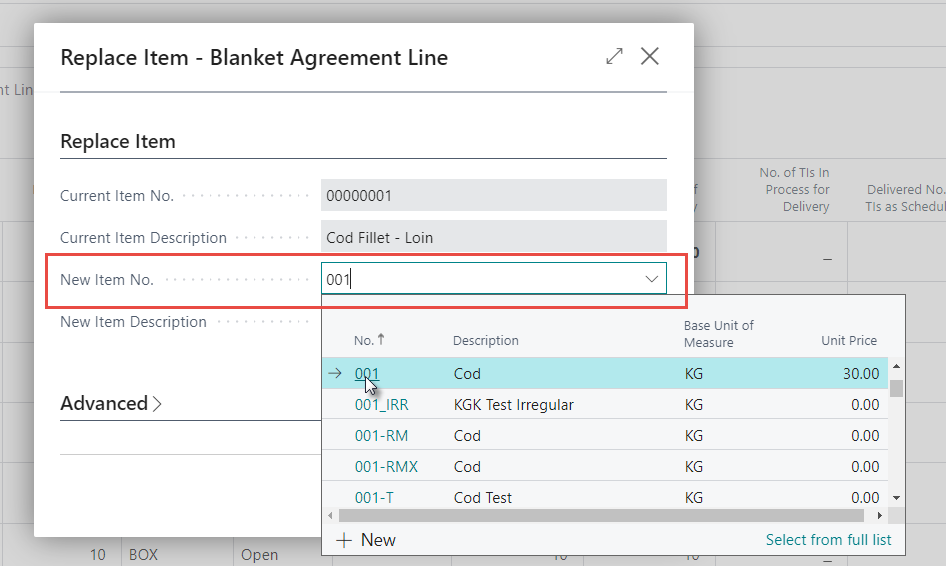
Task: Click the Unit Price column header
Action: point(848,341)
